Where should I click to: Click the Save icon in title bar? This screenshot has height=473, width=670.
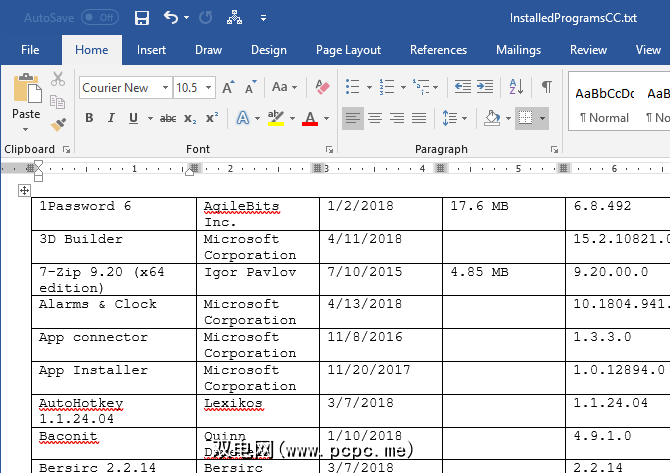pos(141,18)
